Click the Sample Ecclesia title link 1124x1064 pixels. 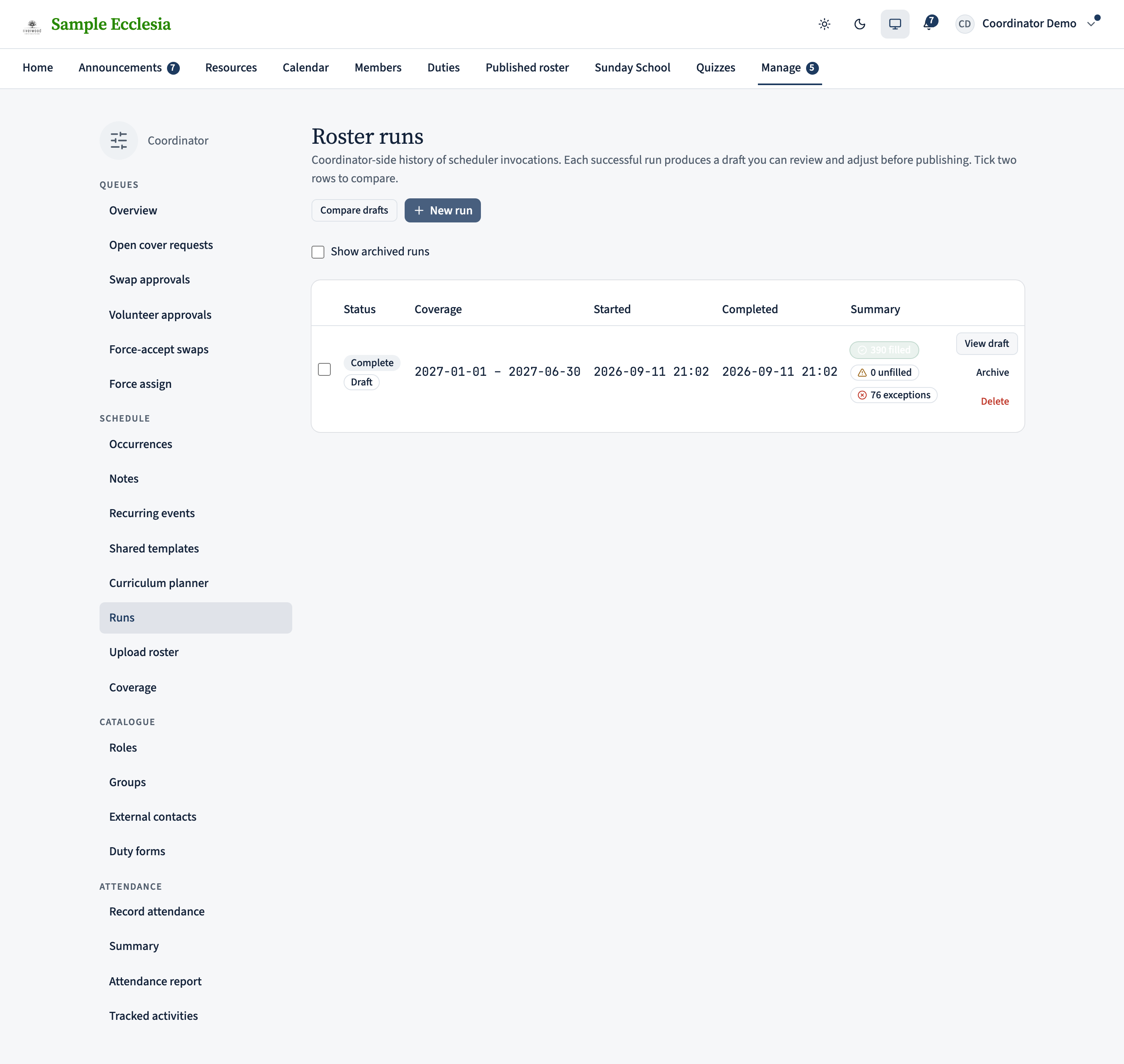tap(111, 24)
